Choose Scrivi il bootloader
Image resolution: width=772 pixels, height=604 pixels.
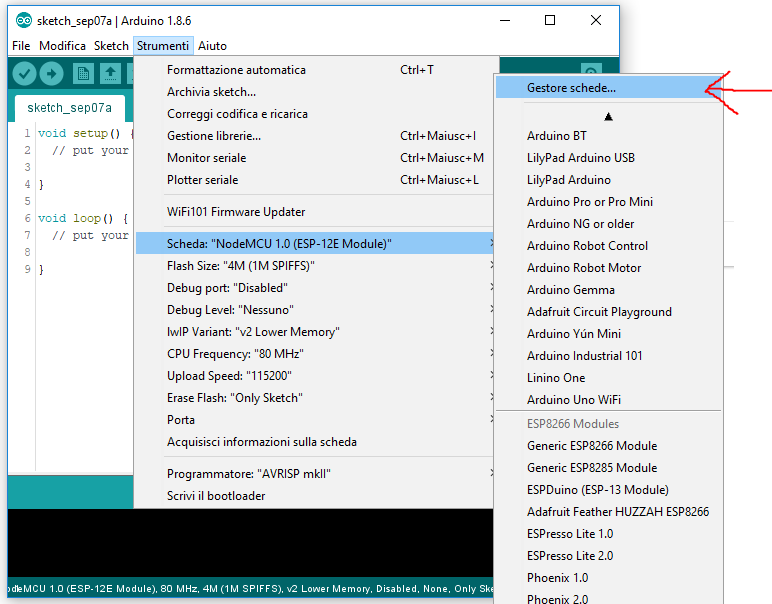[x=314, y=496]
